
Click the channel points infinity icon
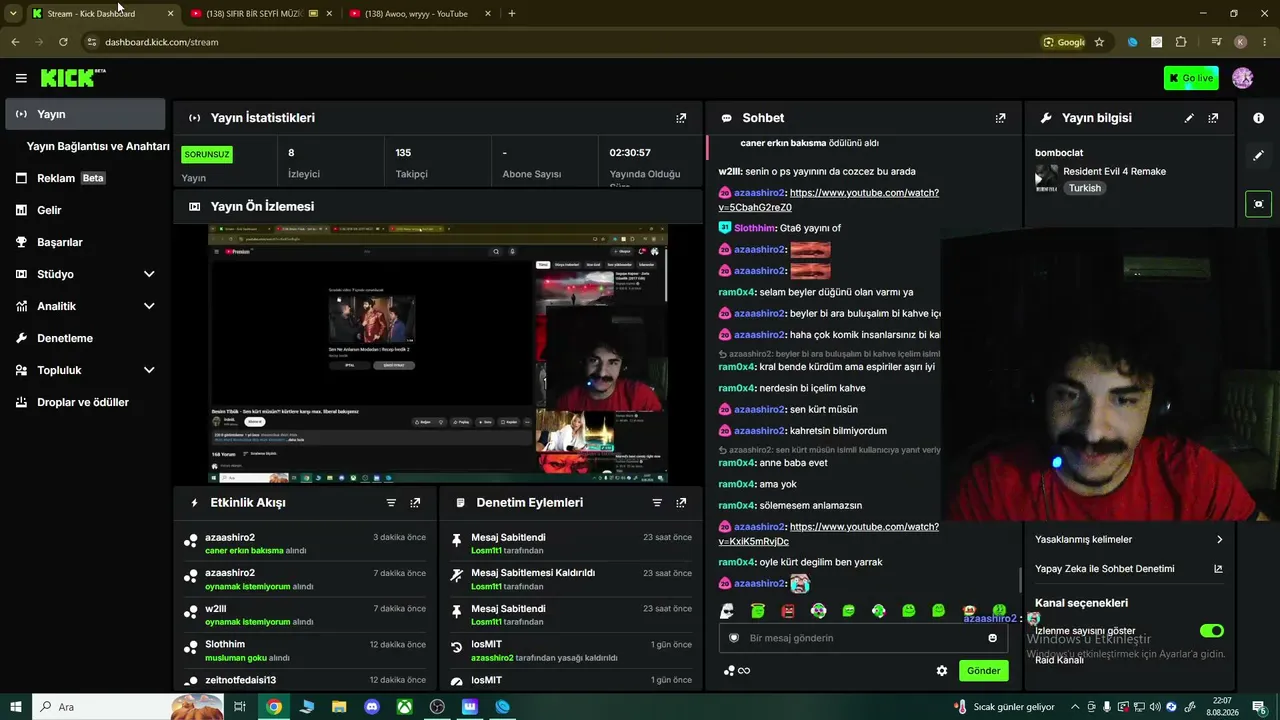point(737,671)
